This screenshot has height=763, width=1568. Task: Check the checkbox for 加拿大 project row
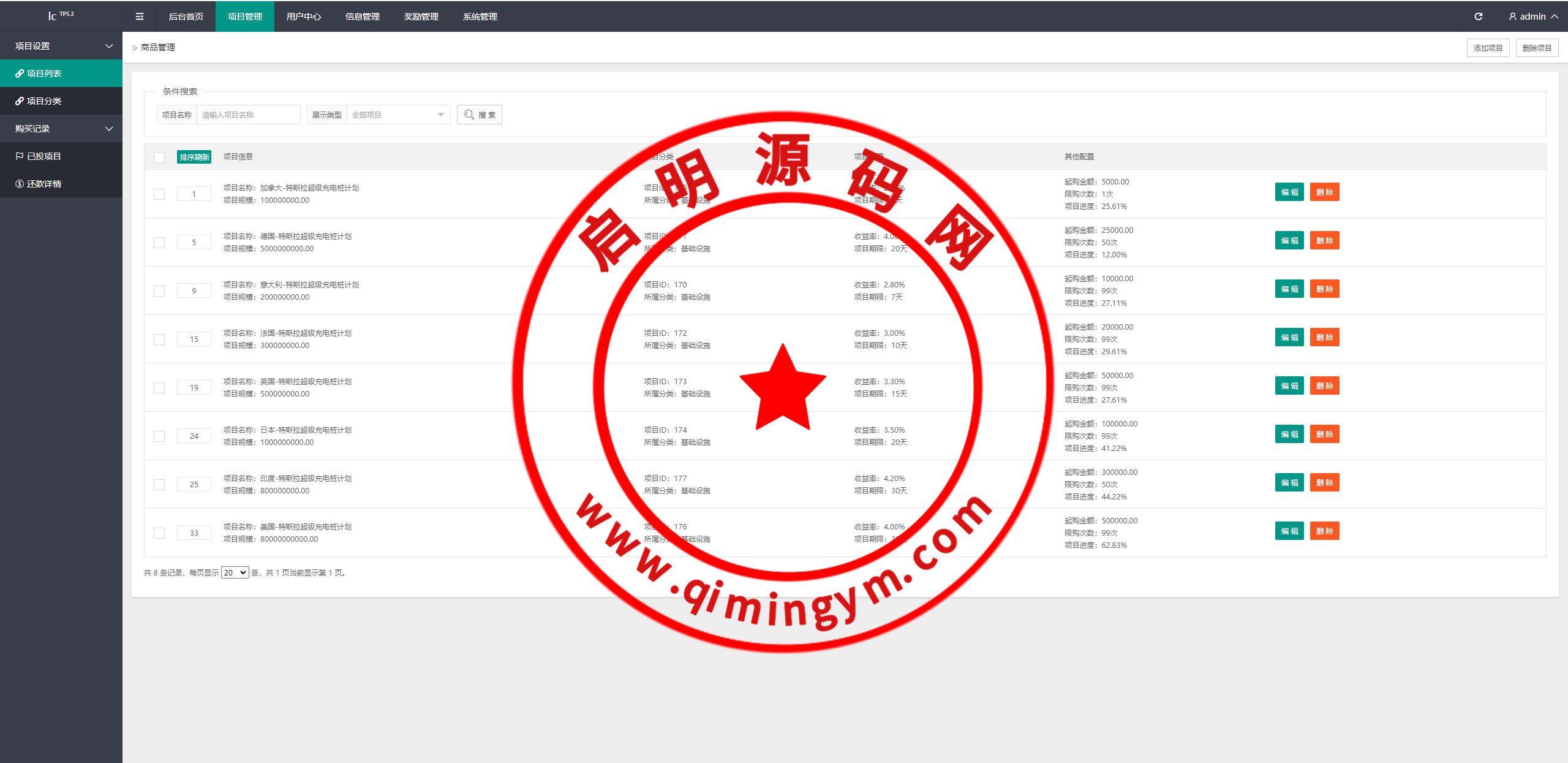click(x=159, y=194)
